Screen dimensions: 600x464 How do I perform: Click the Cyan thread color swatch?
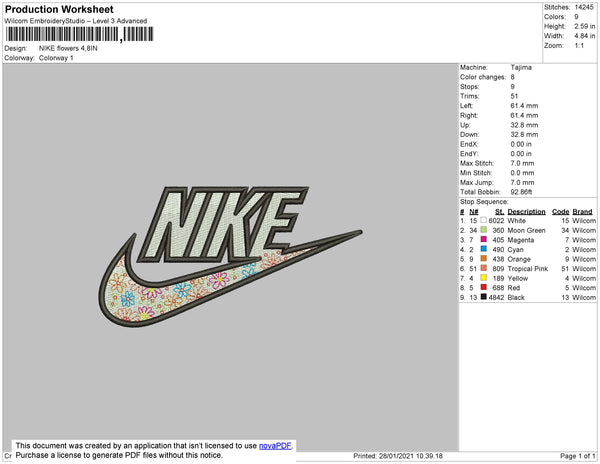(x=484, y=249)
